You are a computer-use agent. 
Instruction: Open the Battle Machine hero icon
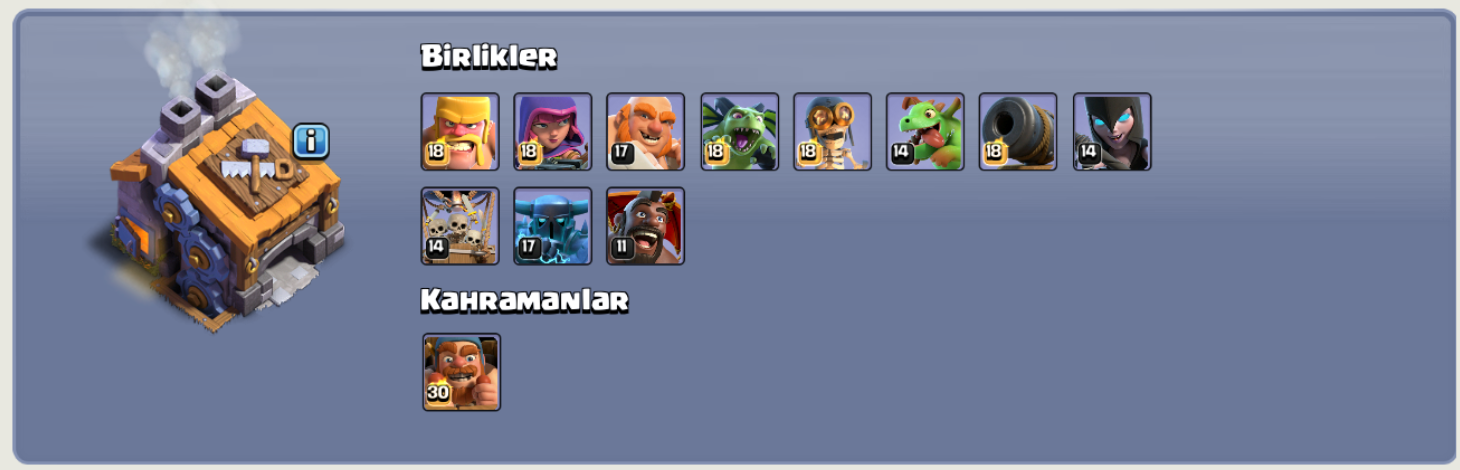[x=462, y=372]
